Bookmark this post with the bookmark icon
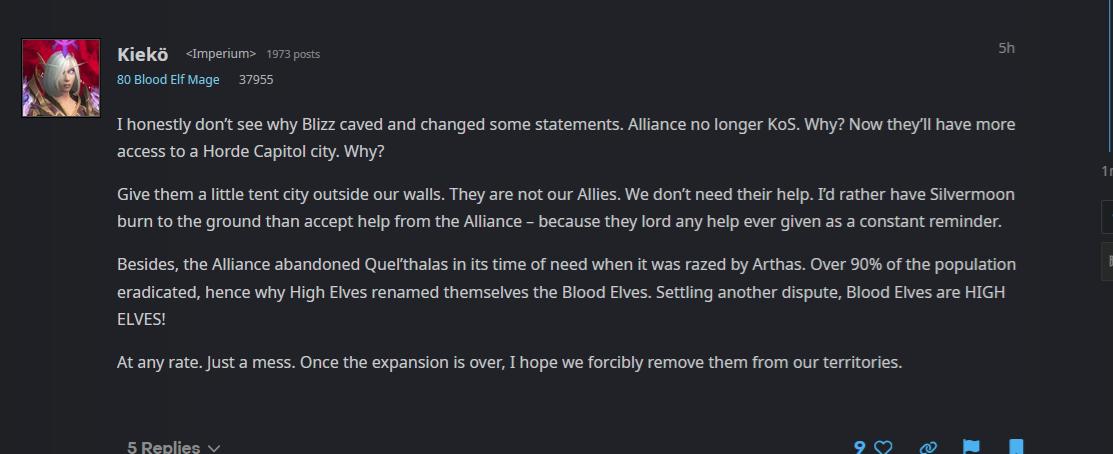 (x=1016, y=447)
